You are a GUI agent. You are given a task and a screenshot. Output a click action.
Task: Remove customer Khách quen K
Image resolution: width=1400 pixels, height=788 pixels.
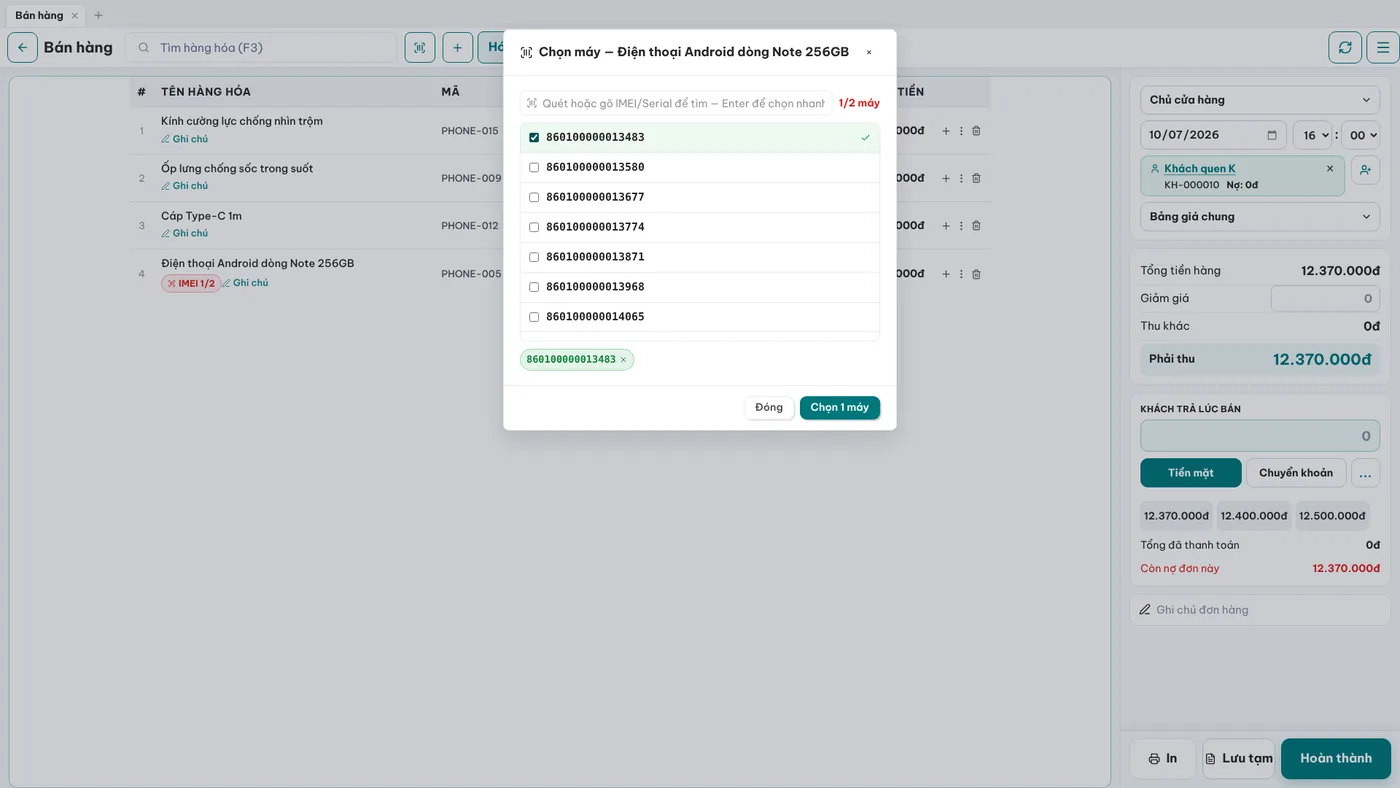[x=1330, y=169]
